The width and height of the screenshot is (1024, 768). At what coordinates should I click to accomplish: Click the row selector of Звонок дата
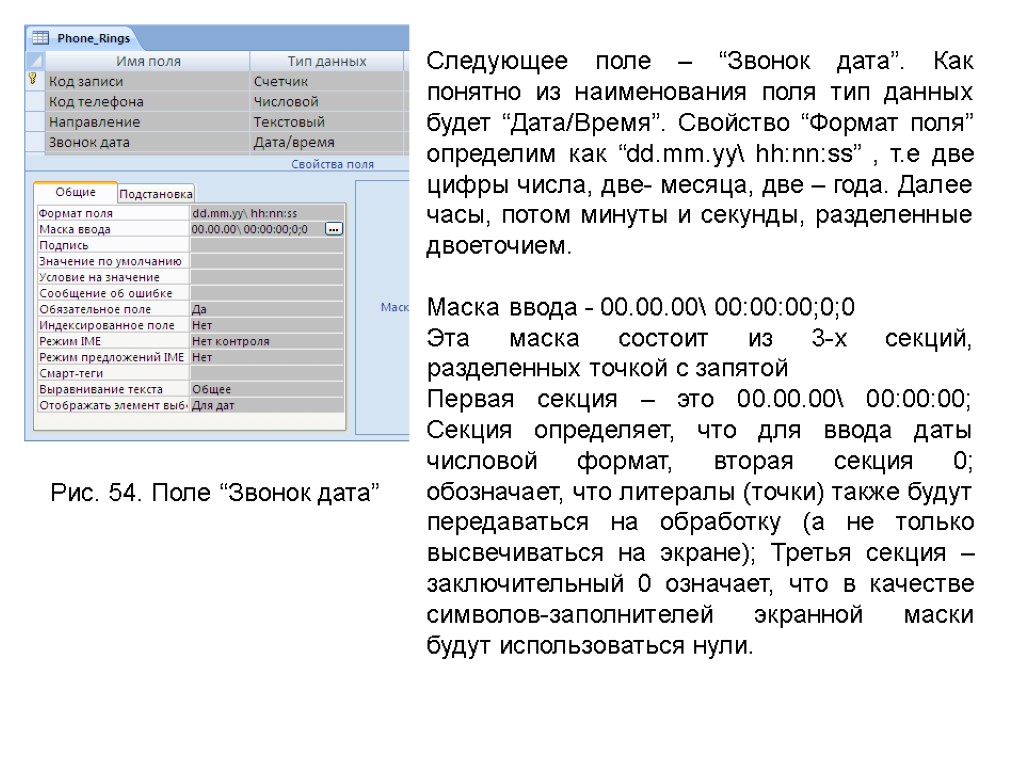pyautogui.click(x=35, y=142)
